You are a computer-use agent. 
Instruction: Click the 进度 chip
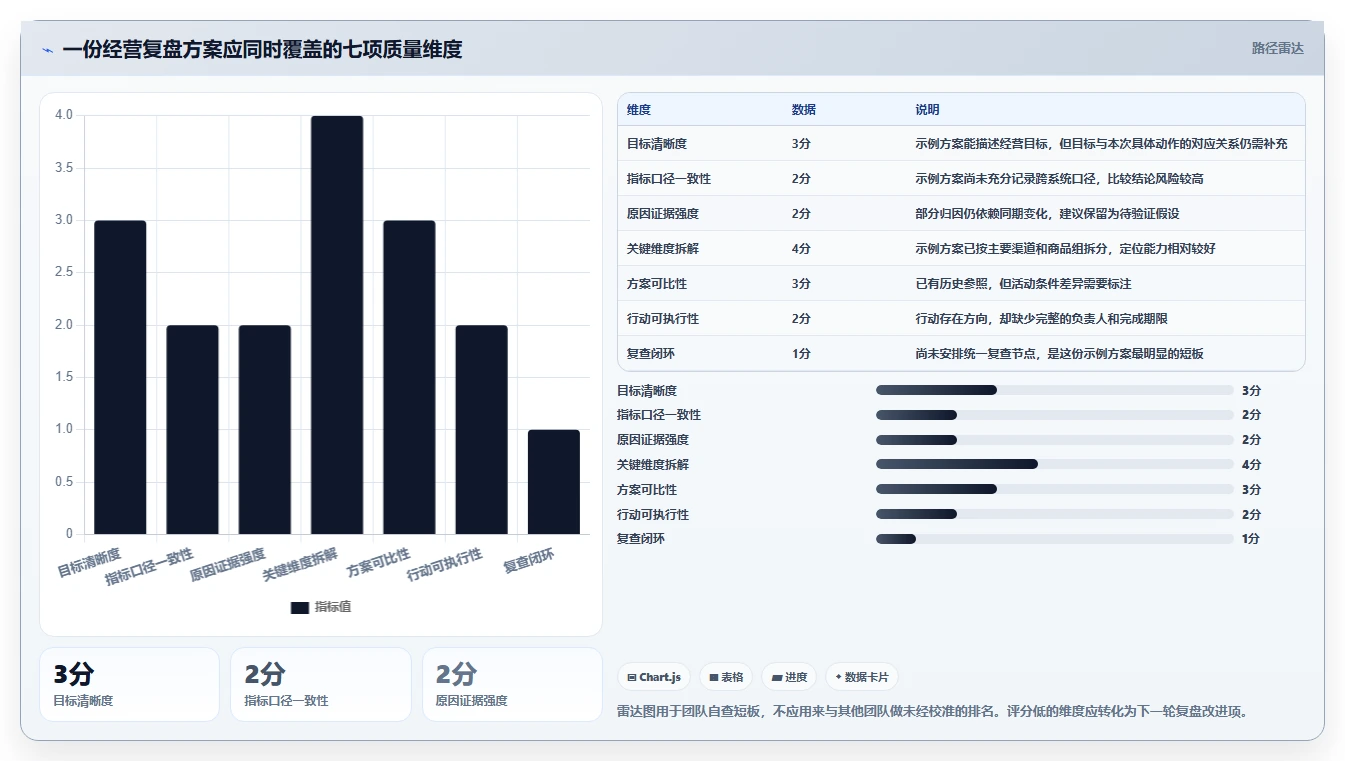[x=789, y=677]
